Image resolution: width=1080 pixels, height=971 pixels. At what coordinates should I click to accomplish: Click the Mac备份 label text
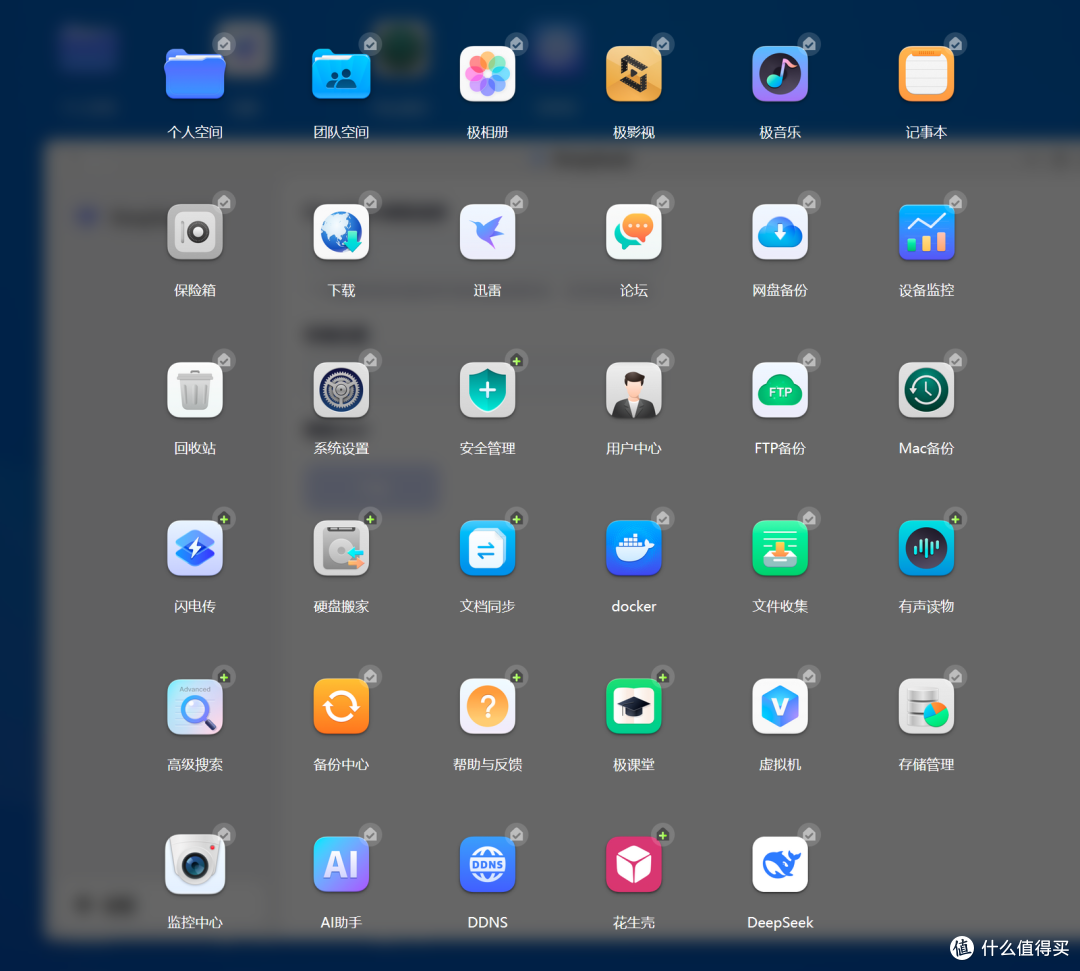926,448
